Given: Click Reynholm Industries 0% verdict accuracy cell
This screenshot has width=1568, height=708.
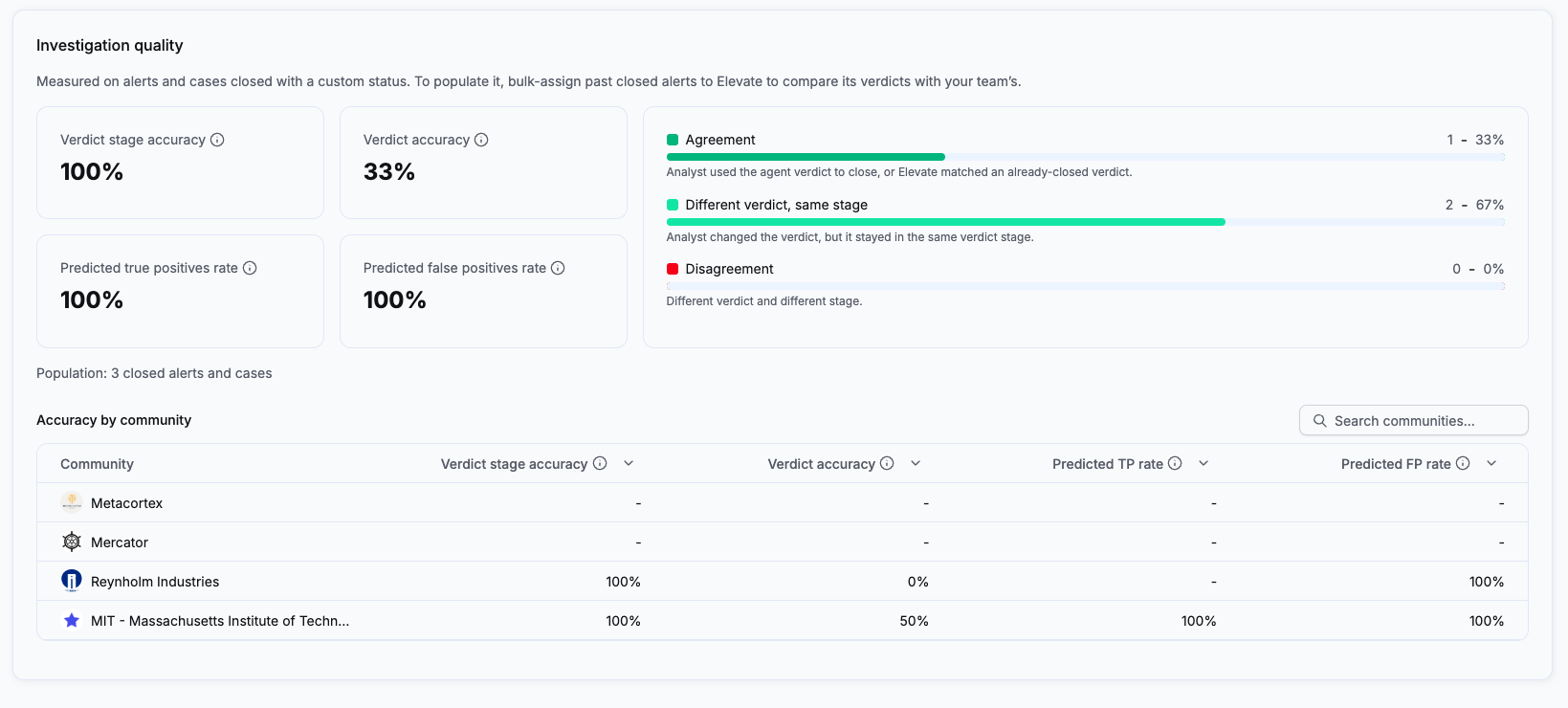Looking at the screenshot, I should click(x=917, y=582).
